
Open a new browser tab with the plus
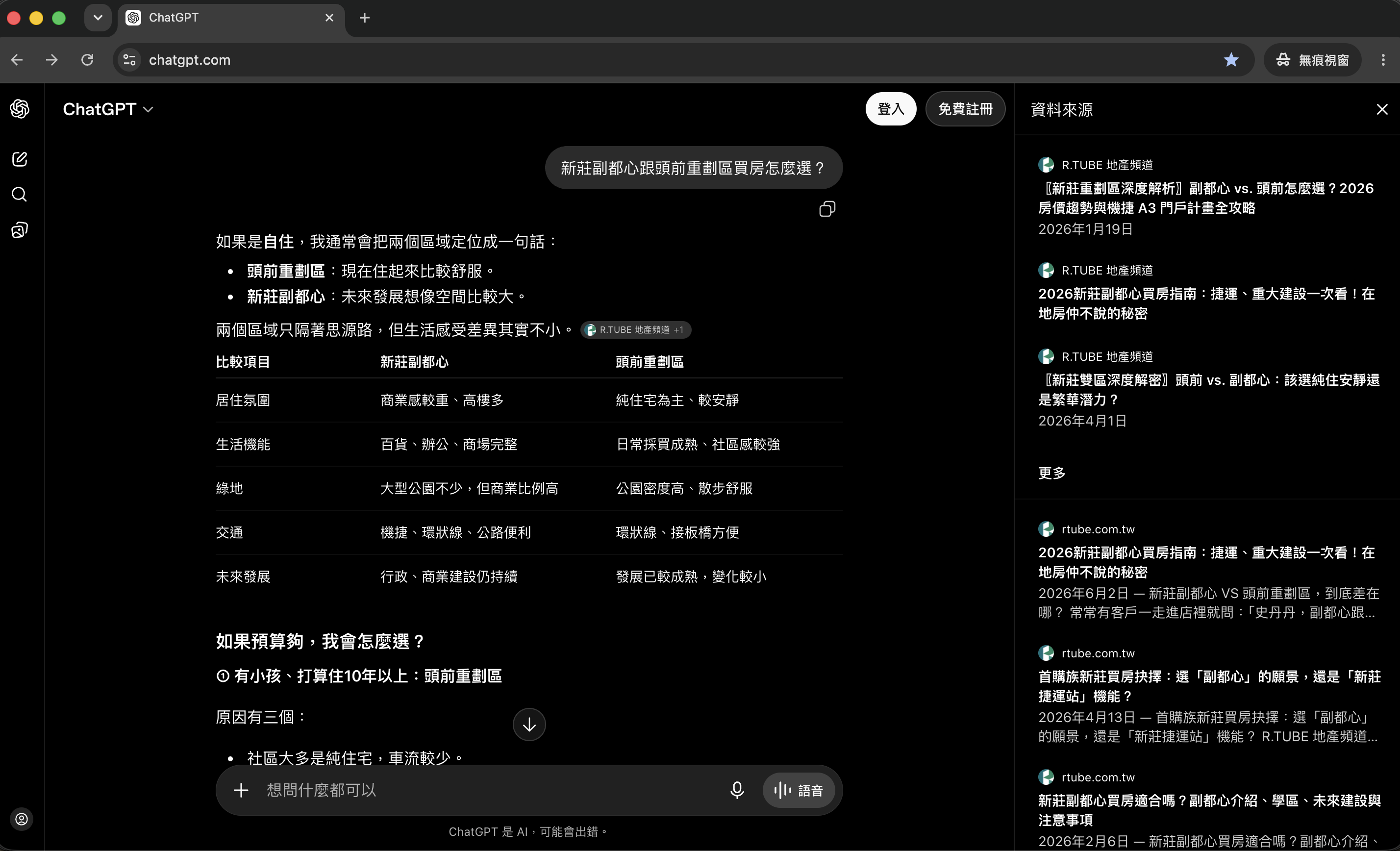[365, 18]
